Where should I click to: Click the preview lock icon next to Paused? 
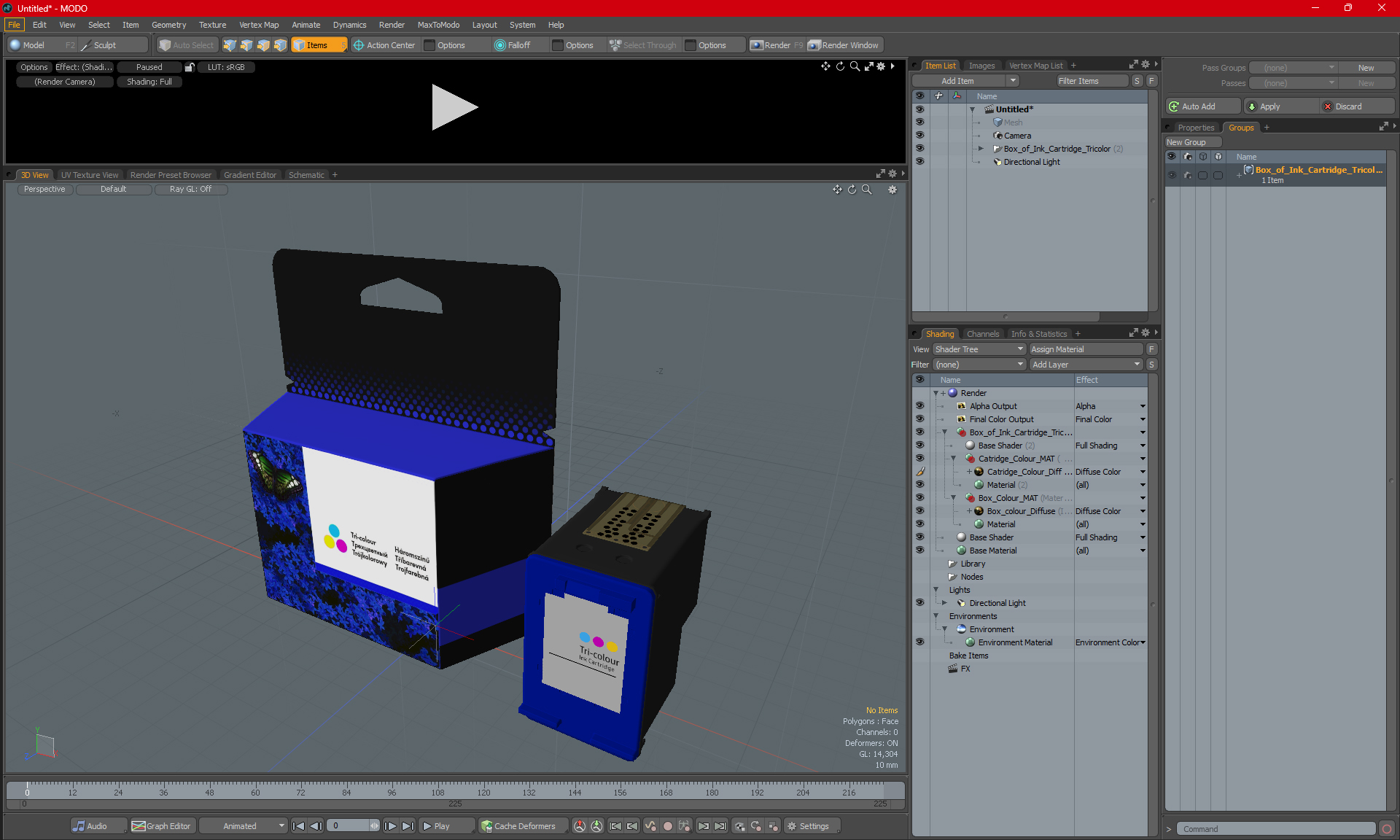[x=190, y=67]
